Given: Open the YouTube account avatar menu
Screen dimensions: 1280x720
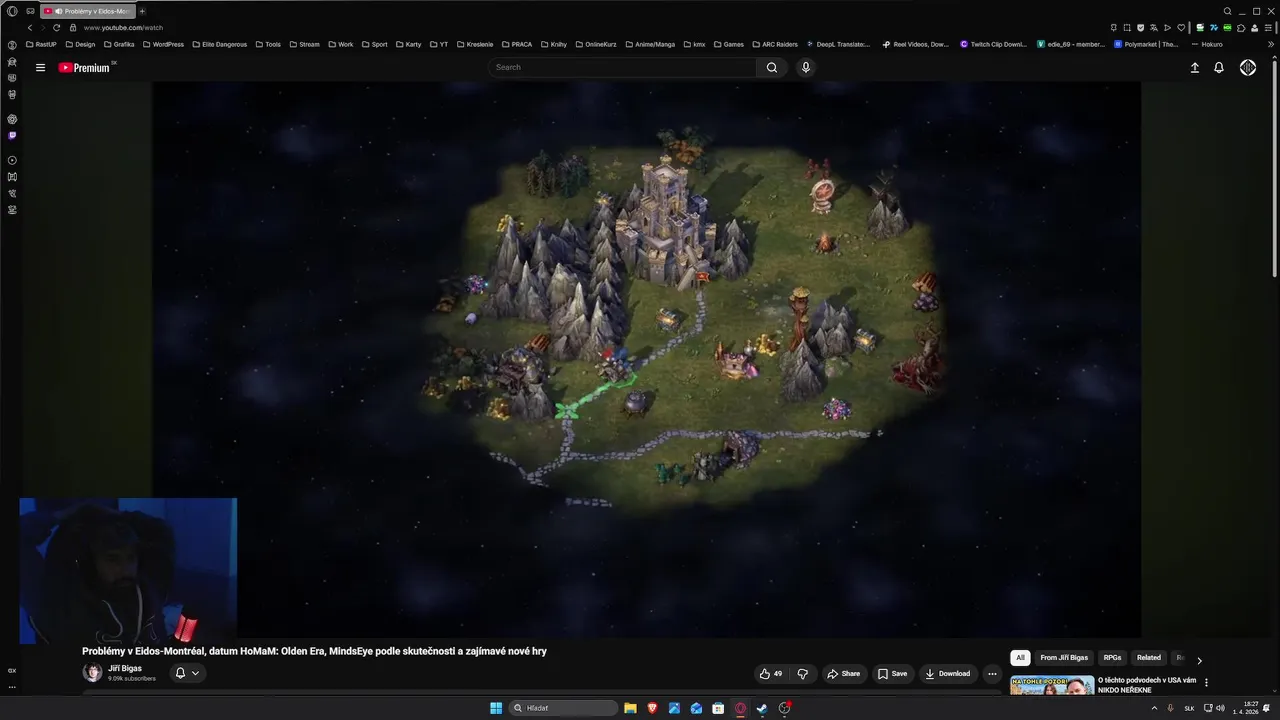Looking at the screenshot, I should coord(1248,67).
